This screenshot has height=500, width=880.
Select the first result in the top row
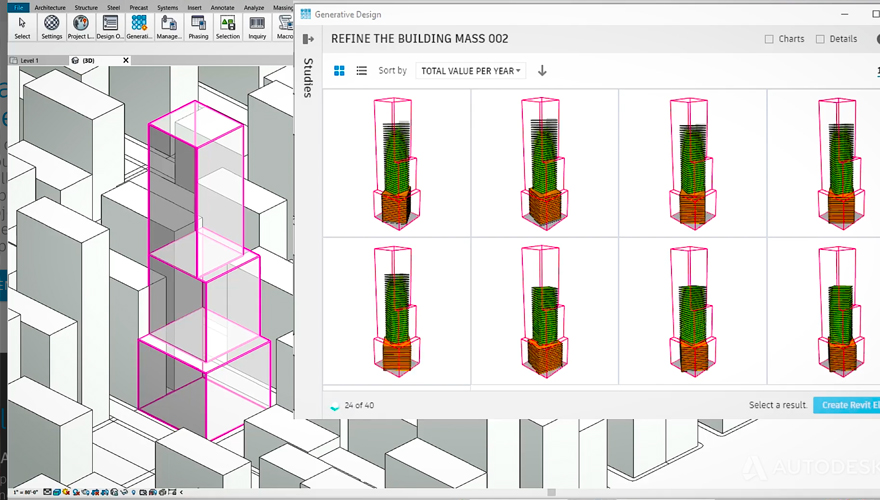397,163
